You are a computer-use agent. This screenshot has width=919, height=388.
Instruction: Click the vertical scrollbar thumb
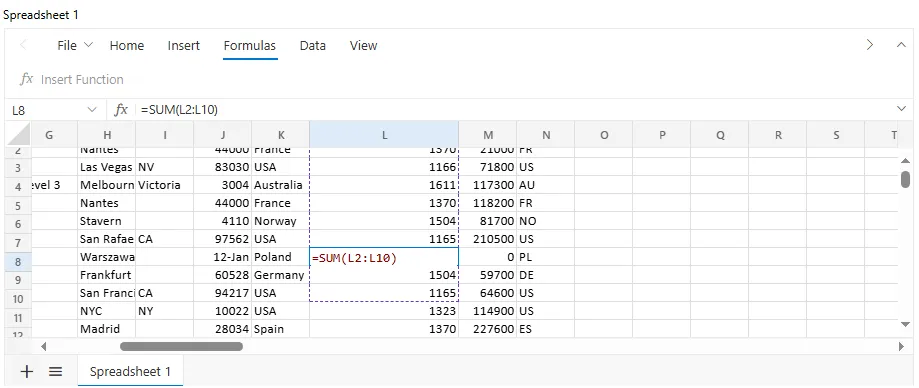tap(906, 179)
